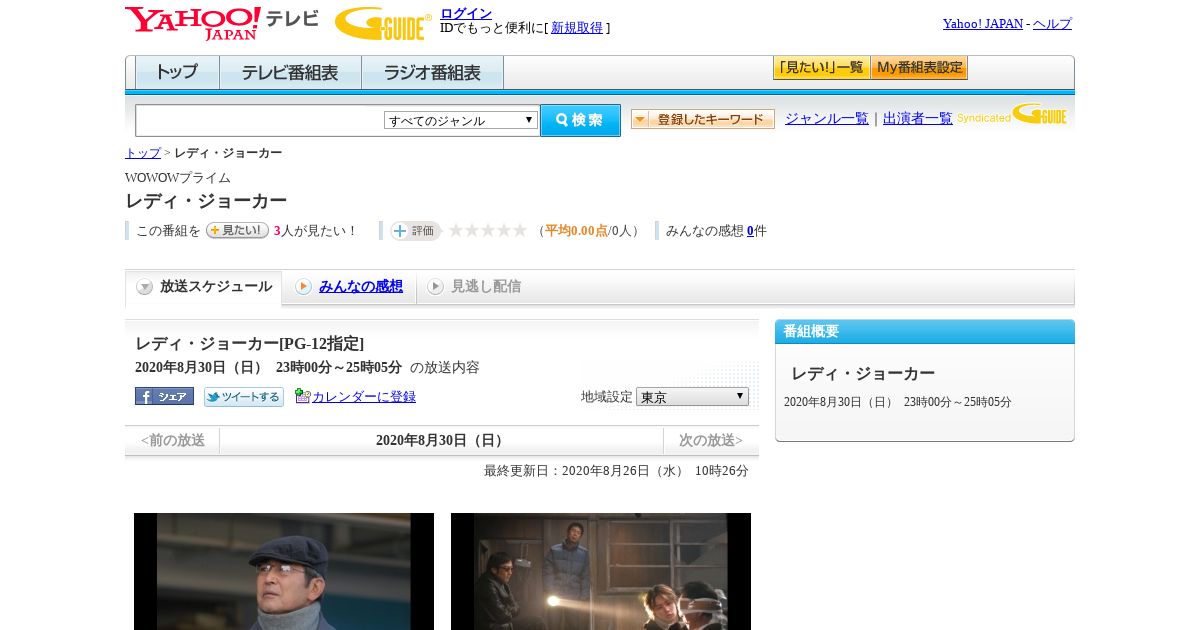Switch to the トップ navigation tab

pos(177,73)
